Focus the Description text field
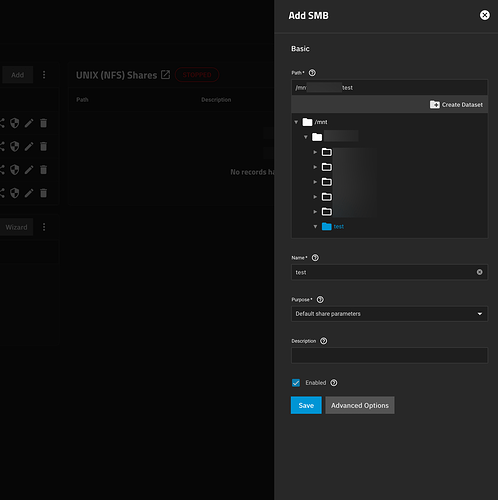498x500 pixels. pos(389,355)
